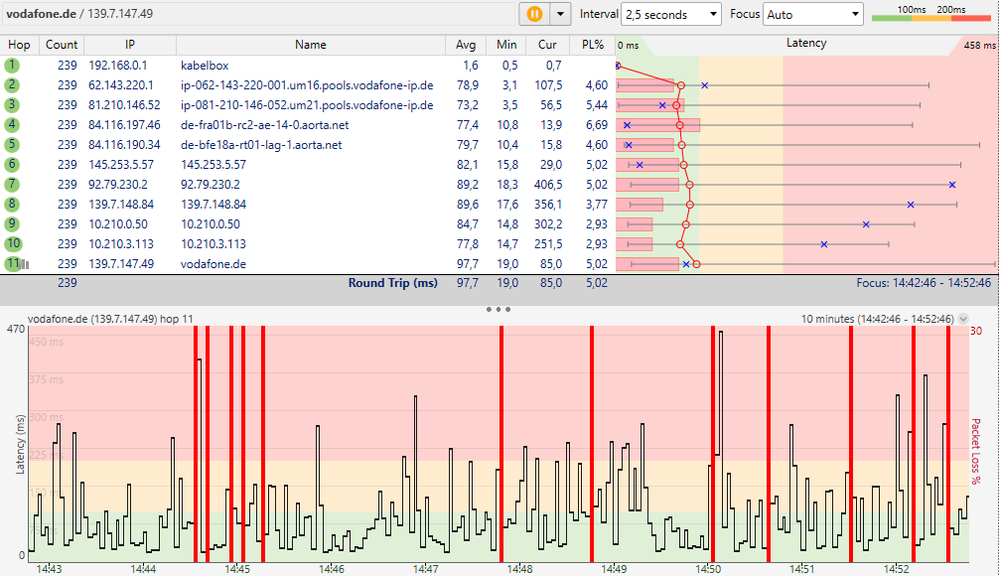Click the 14:50 time axis label
Screen dimensions: 999x576
(x=708, y=568)
